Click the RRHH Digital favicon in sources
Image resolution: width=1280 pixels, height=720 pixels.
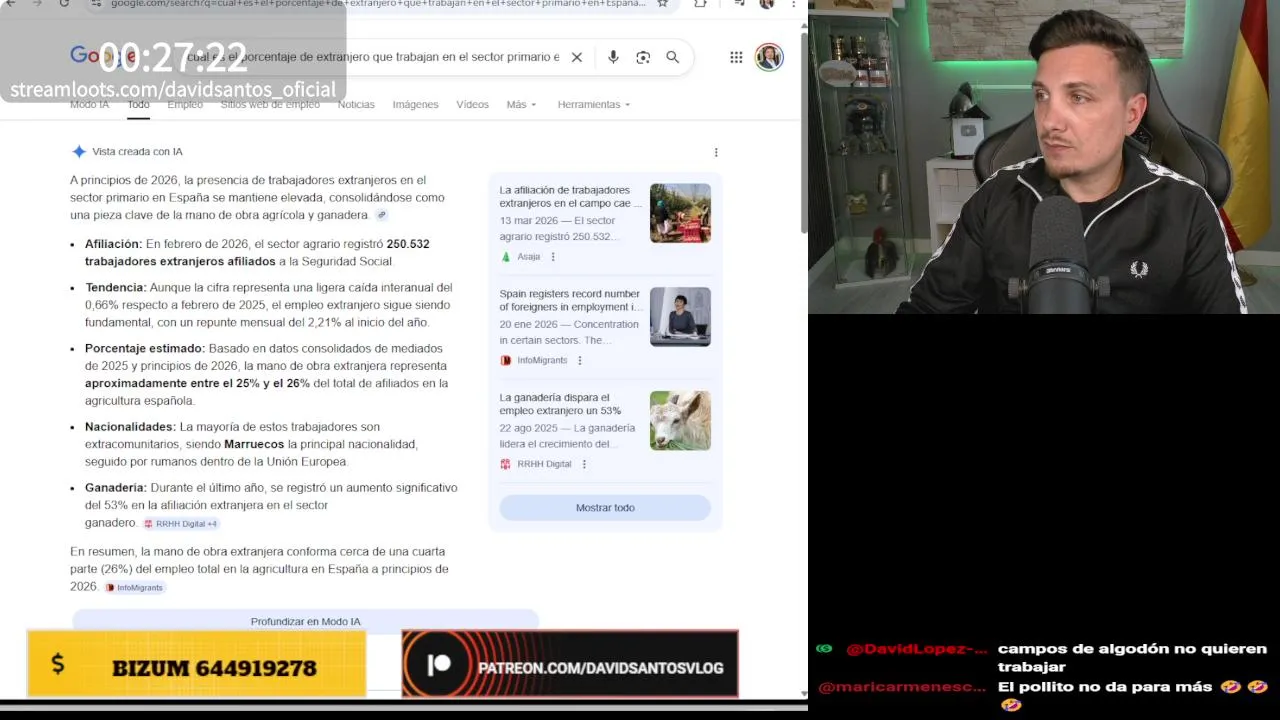pyautogui.click(x=505, y=464)
